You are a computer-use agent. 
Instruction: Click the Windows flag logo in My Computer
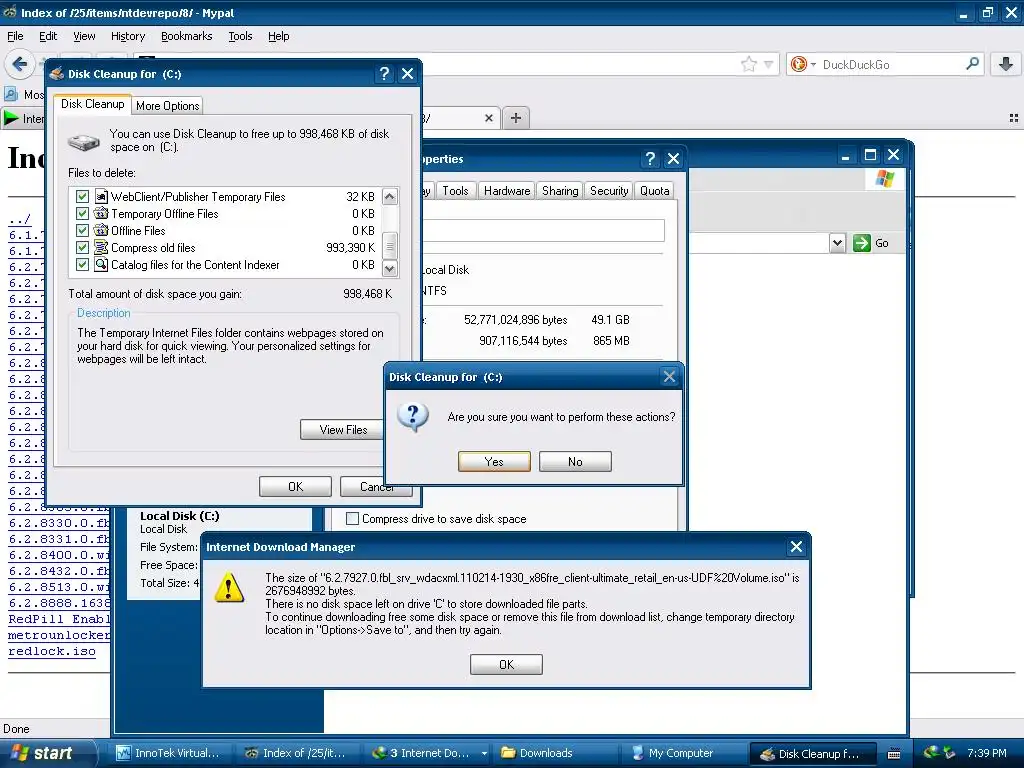pyautogui.click(x=885, y=178)
